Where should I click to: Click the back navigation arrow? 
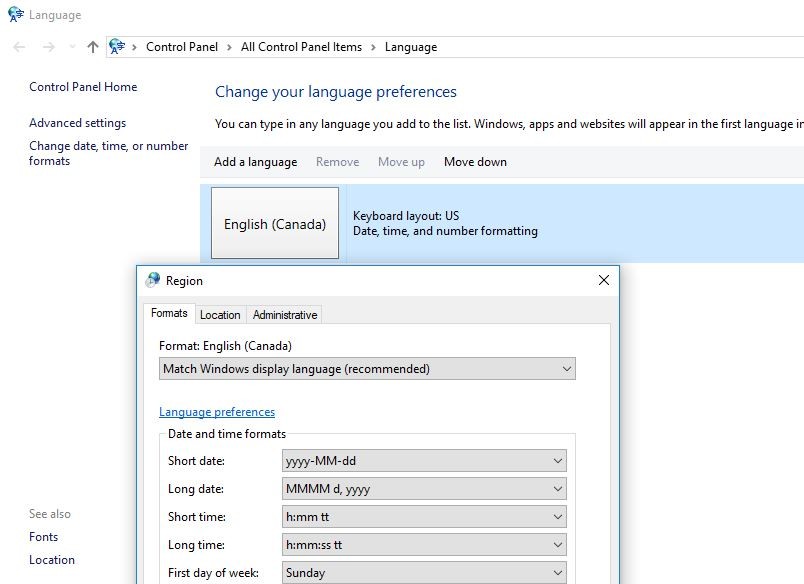[19, 47]
